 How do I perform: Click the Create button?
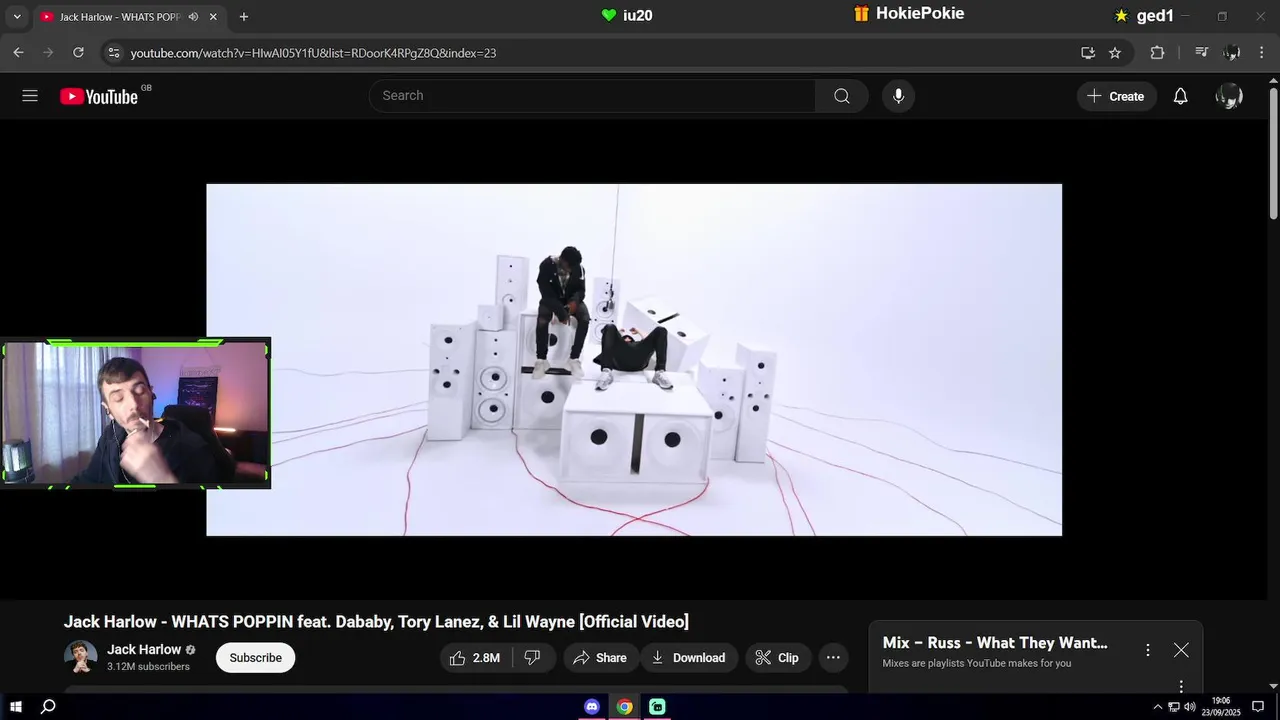pos(1116,96)
